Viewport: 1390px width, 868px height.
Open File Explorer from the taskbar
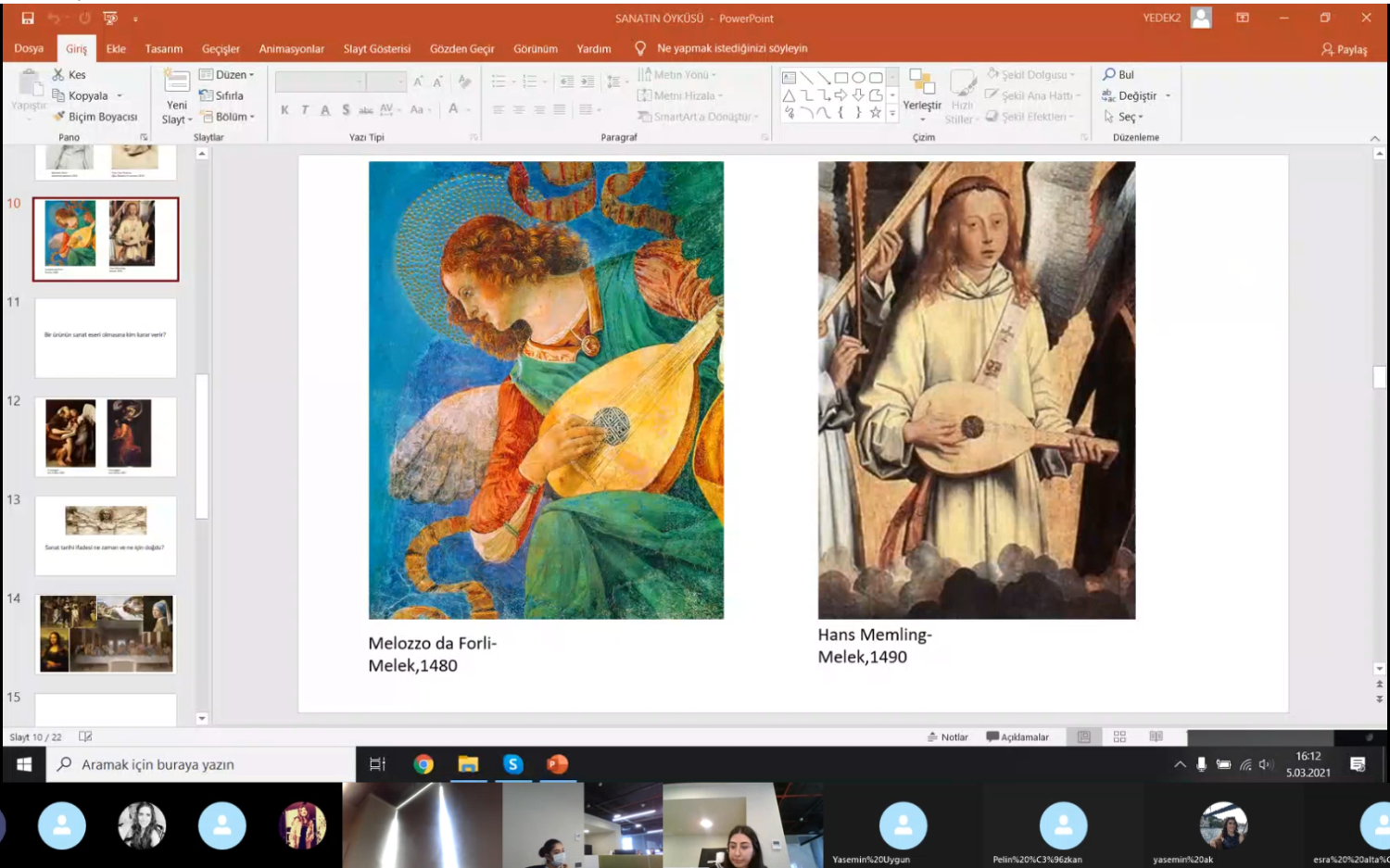(468, 764)
